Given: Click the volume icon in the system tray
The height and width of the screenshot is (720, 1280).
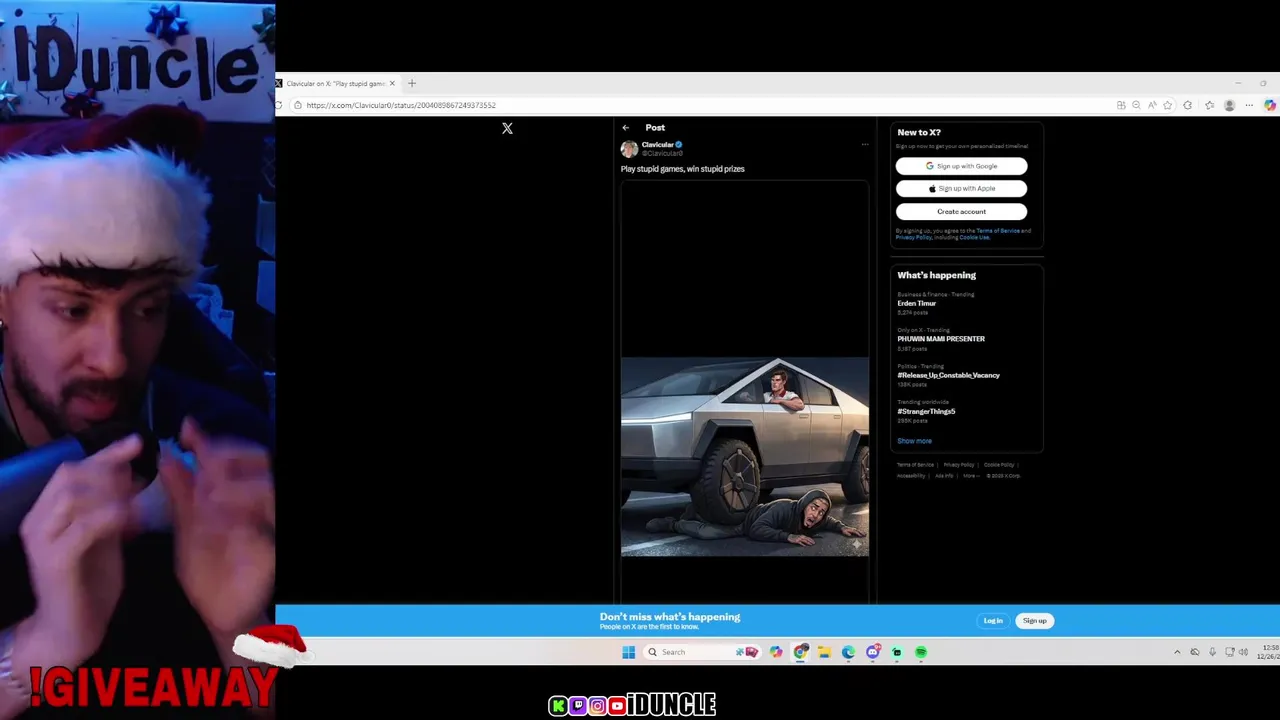Looking at the screenshot, I should click(x=1243, y=652).
